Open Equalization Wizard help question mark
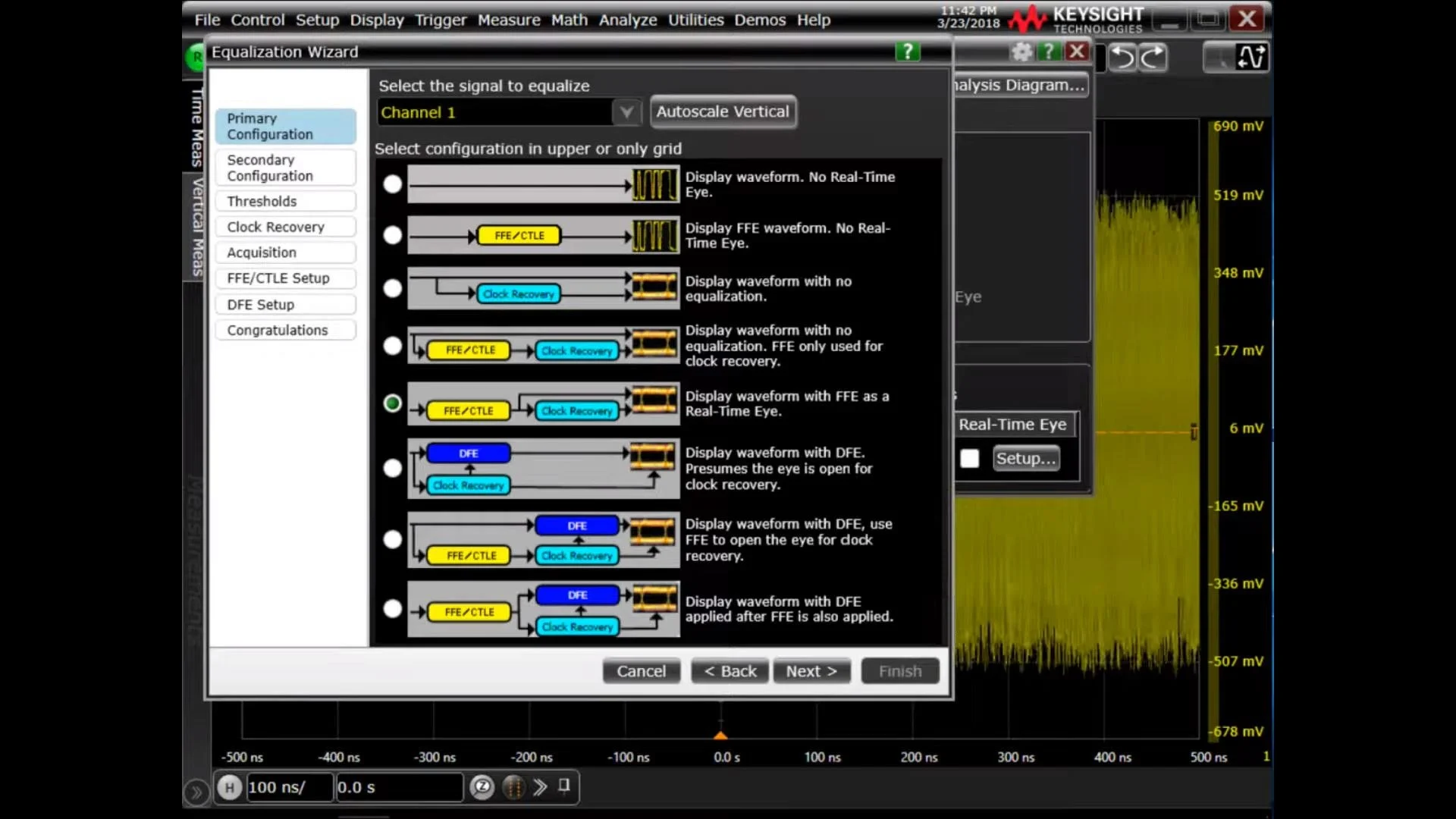Image resolution: width=1456 pixels, height=819 pixels. pyautogui.click(x=907, y=52)
